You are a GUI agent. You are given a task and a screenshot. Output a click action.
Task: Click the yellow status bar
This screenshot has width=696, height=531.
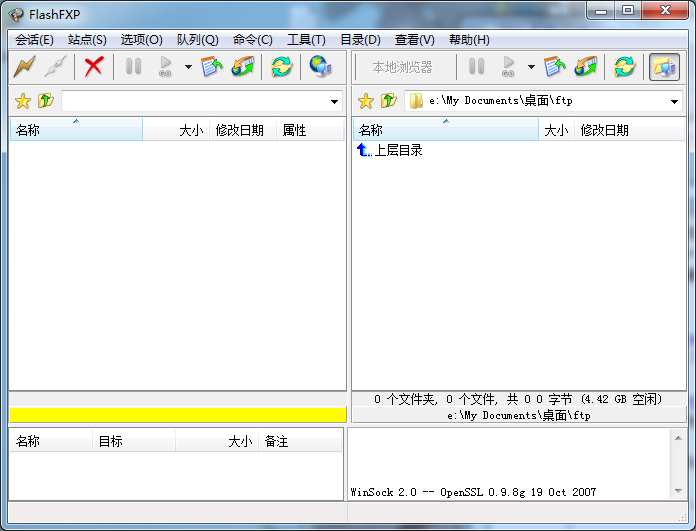pos(177,414)
